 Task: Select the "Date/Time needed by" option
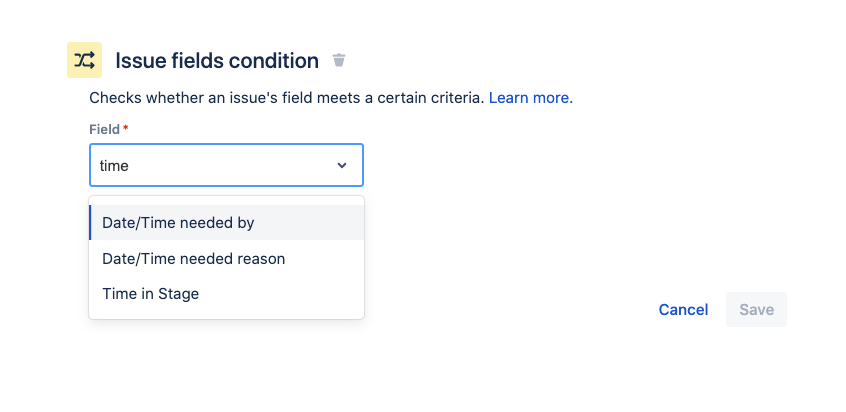(178, 223)
